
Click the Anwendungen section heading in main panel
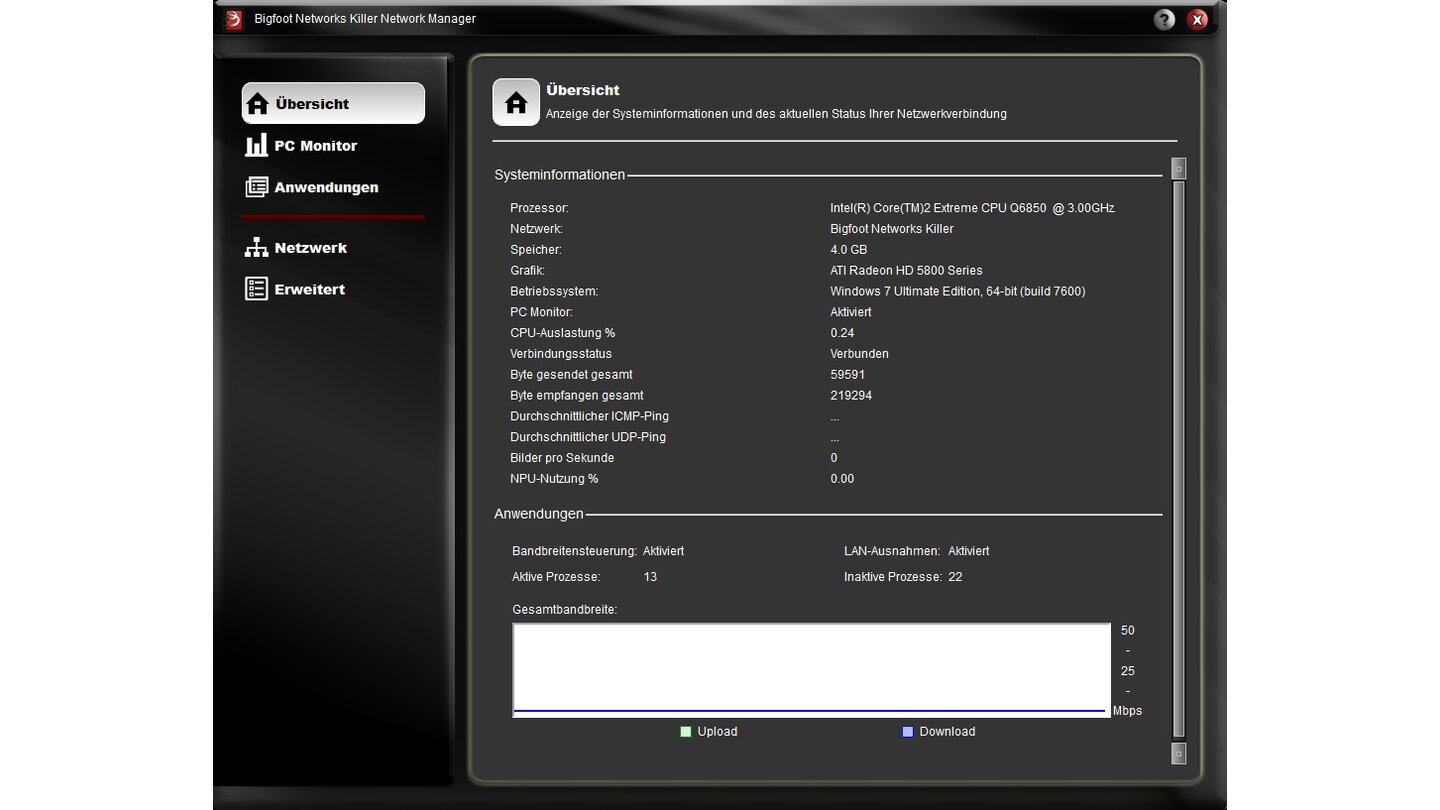538,514
